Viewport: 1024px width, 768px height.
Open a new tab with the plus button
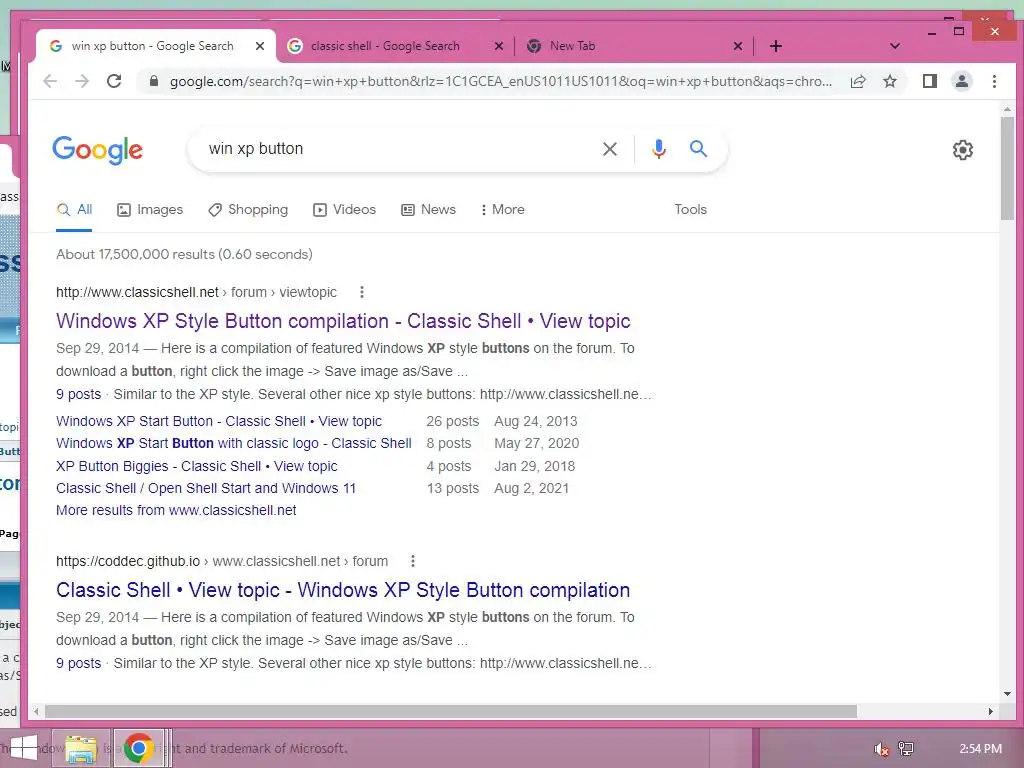pyautogui.click(x=776, y=46)
